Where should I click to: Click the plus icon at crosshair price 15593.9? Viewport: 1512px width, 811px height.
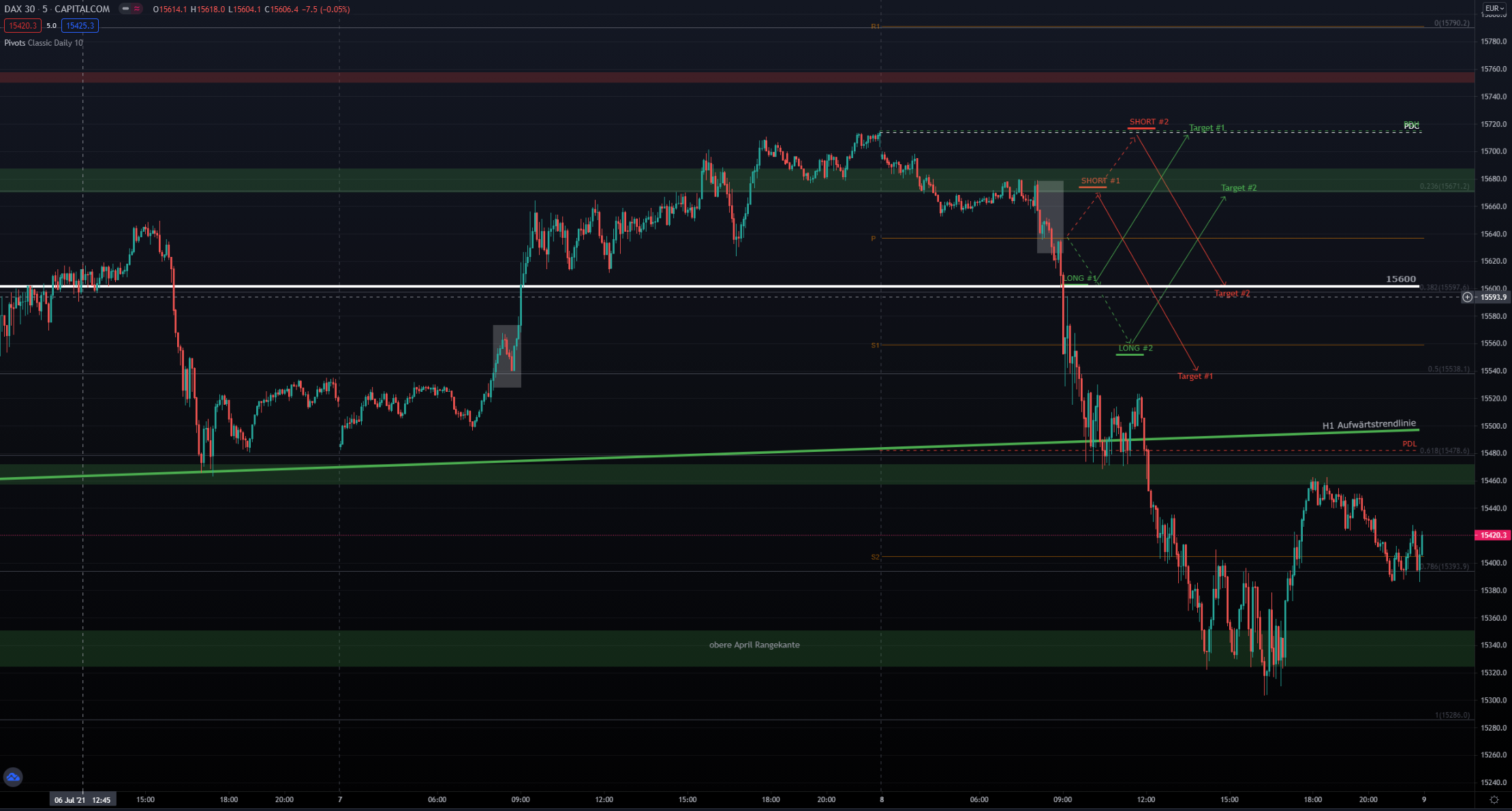tap(1467, 297)
